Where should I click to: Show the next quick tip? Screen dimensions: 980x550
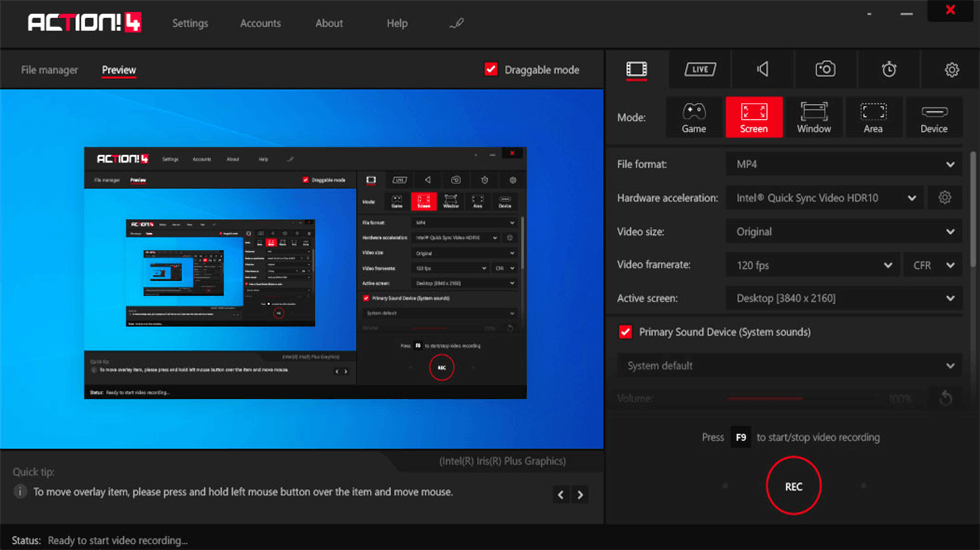point(580,495)
